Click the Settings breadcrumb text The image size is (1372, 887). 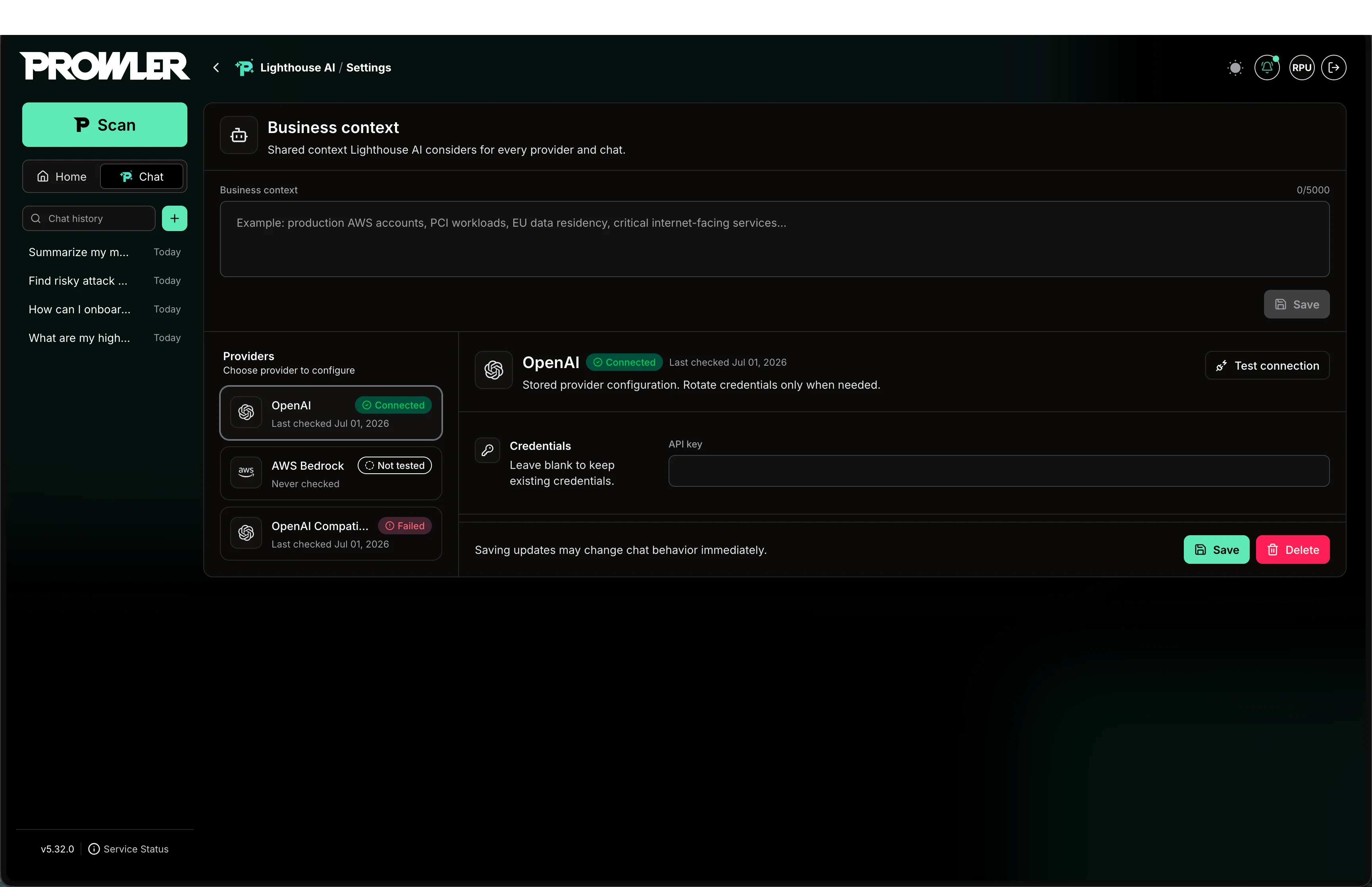[x=368, y=67]
